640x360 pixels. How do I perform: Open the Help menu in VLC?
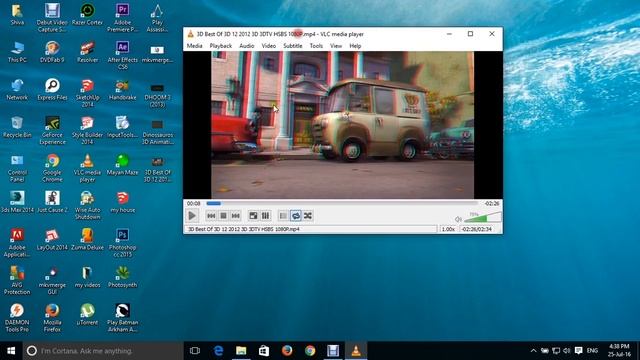[x=355, y=46]
